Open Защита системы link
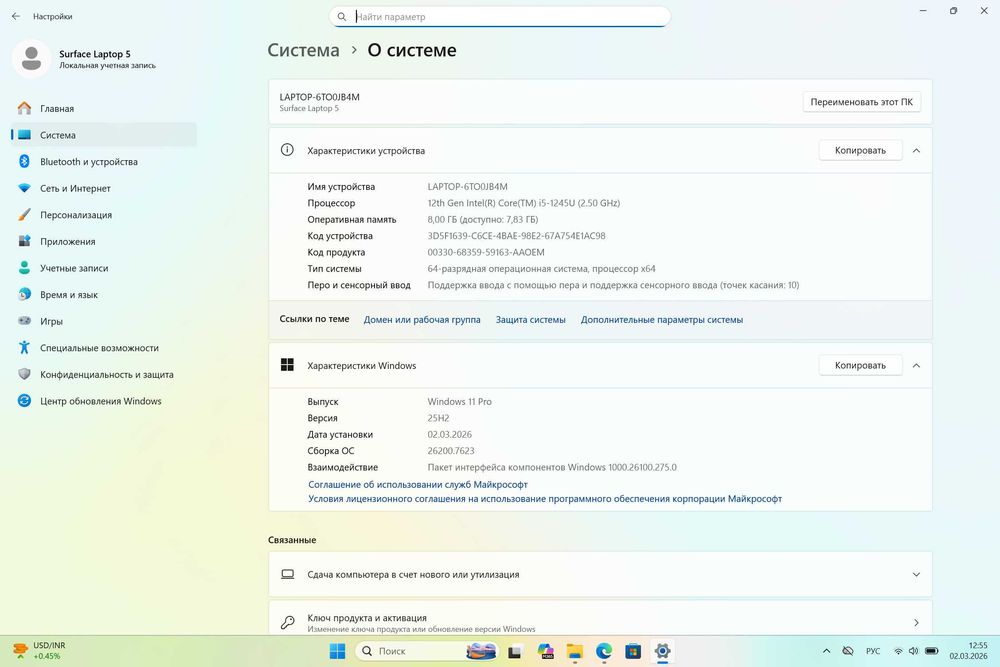Screen dimensions: 1000x667 coord(531,320)
